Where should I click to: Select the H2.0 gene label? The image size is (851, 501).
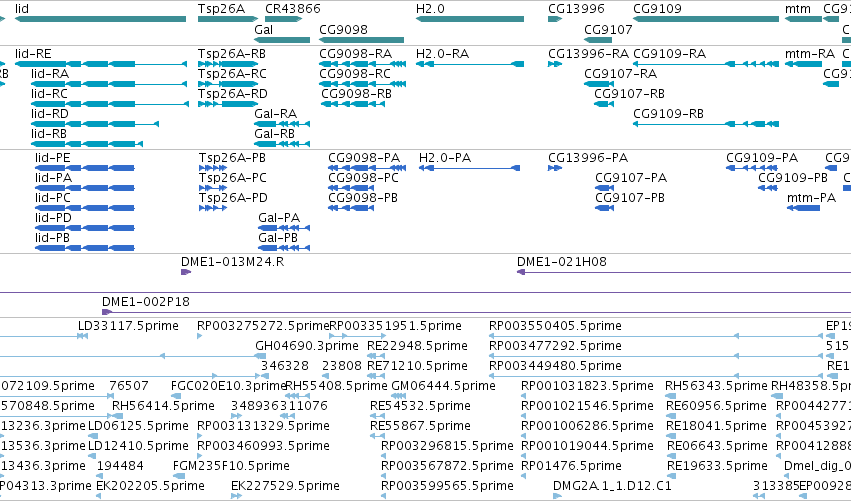[x=430, y=9]
